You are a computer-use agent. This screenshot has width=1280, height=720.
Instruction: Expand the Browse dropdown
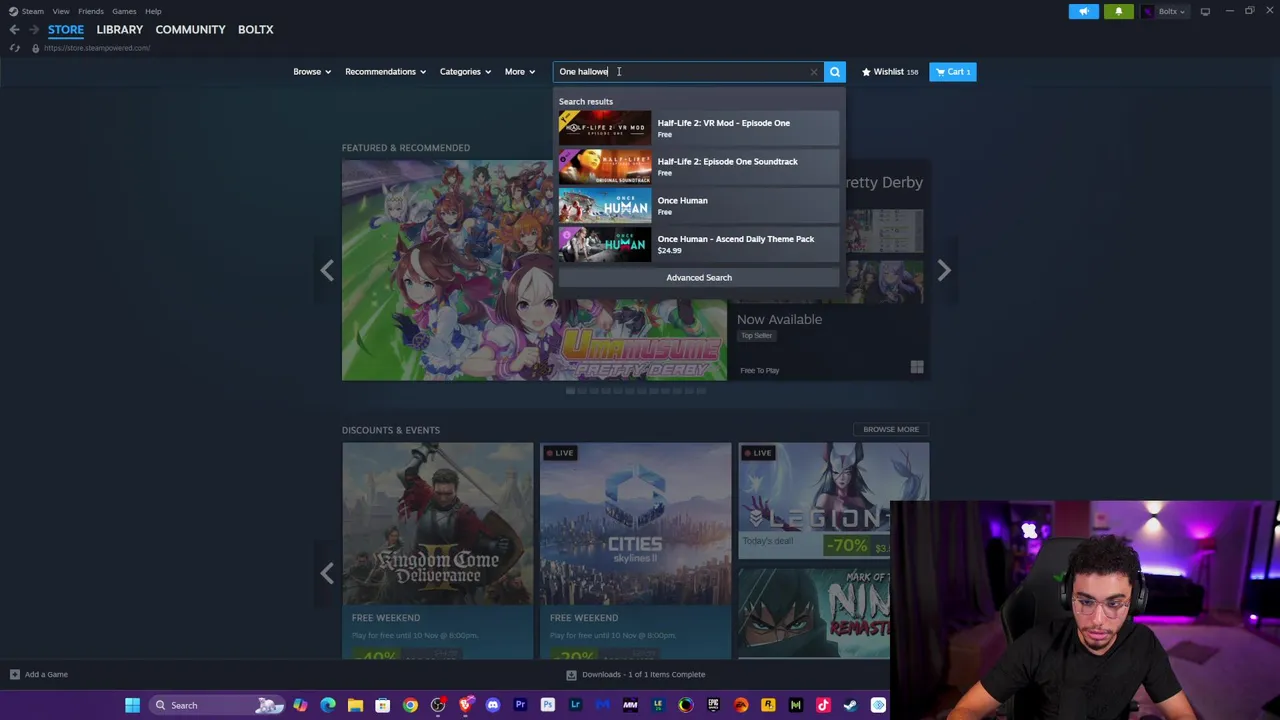coord(311,72)
